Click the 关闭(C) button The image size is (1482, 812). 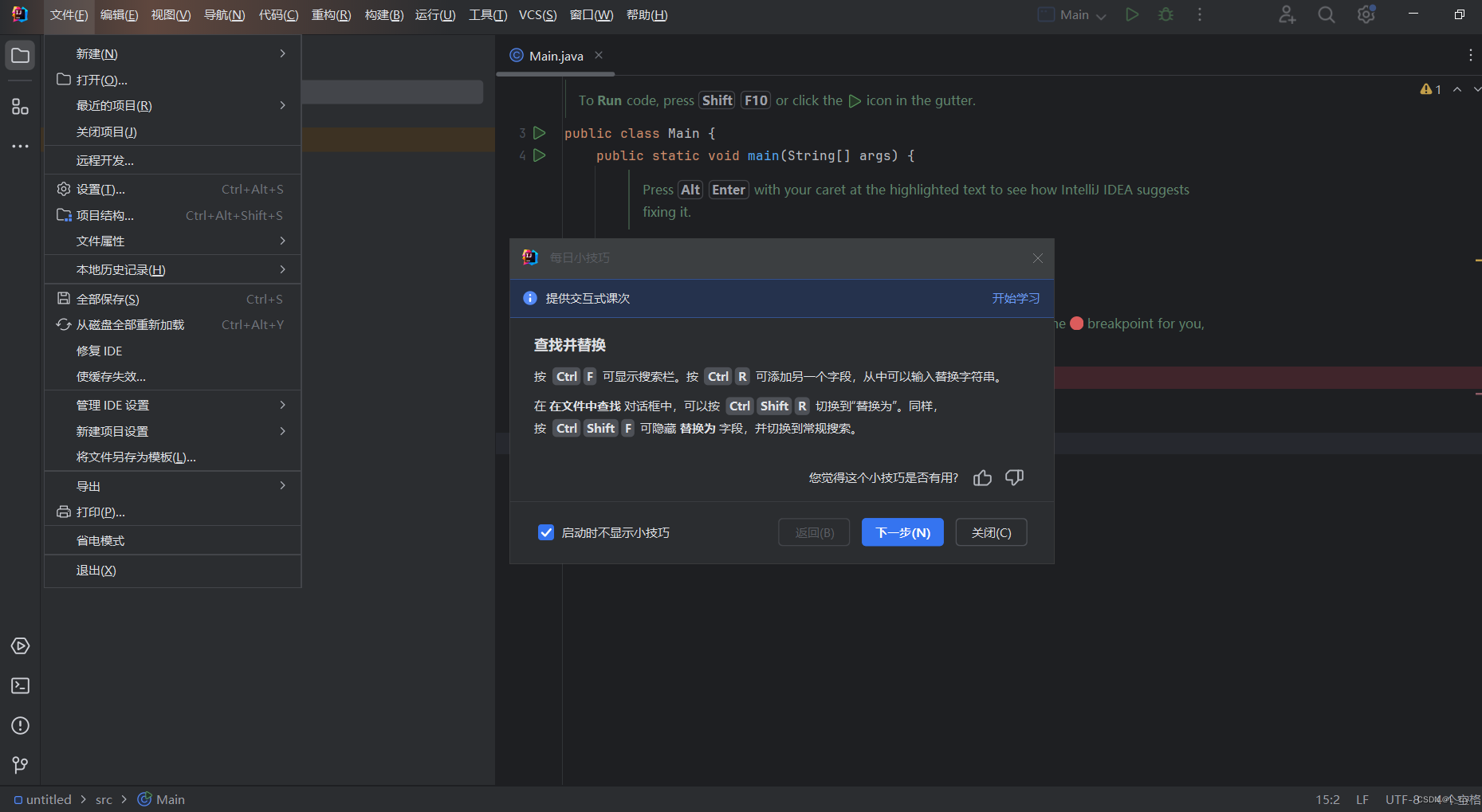991,532
